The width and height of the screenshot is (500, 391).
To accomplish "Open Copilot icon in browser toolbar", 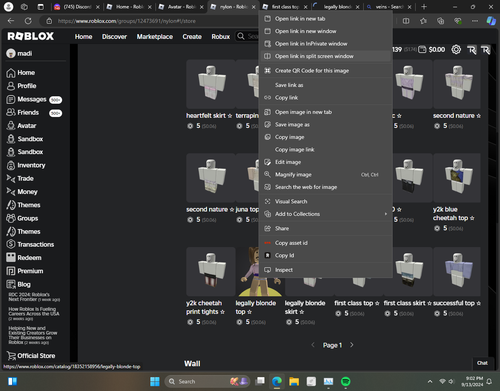I will pyautogui.click(x=491, y=21).
